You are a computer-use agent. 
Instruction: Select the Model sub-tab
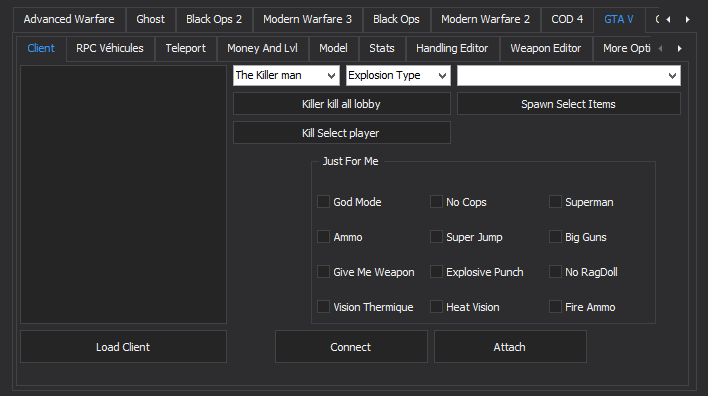(333, 48)
